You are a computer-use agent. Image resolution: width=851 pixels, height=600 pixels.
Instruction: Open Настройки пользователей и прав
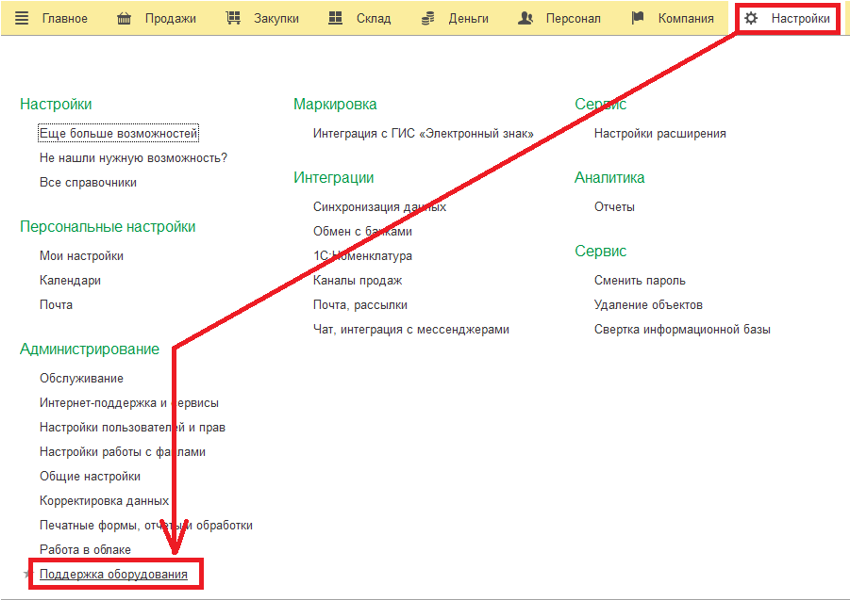132,427
